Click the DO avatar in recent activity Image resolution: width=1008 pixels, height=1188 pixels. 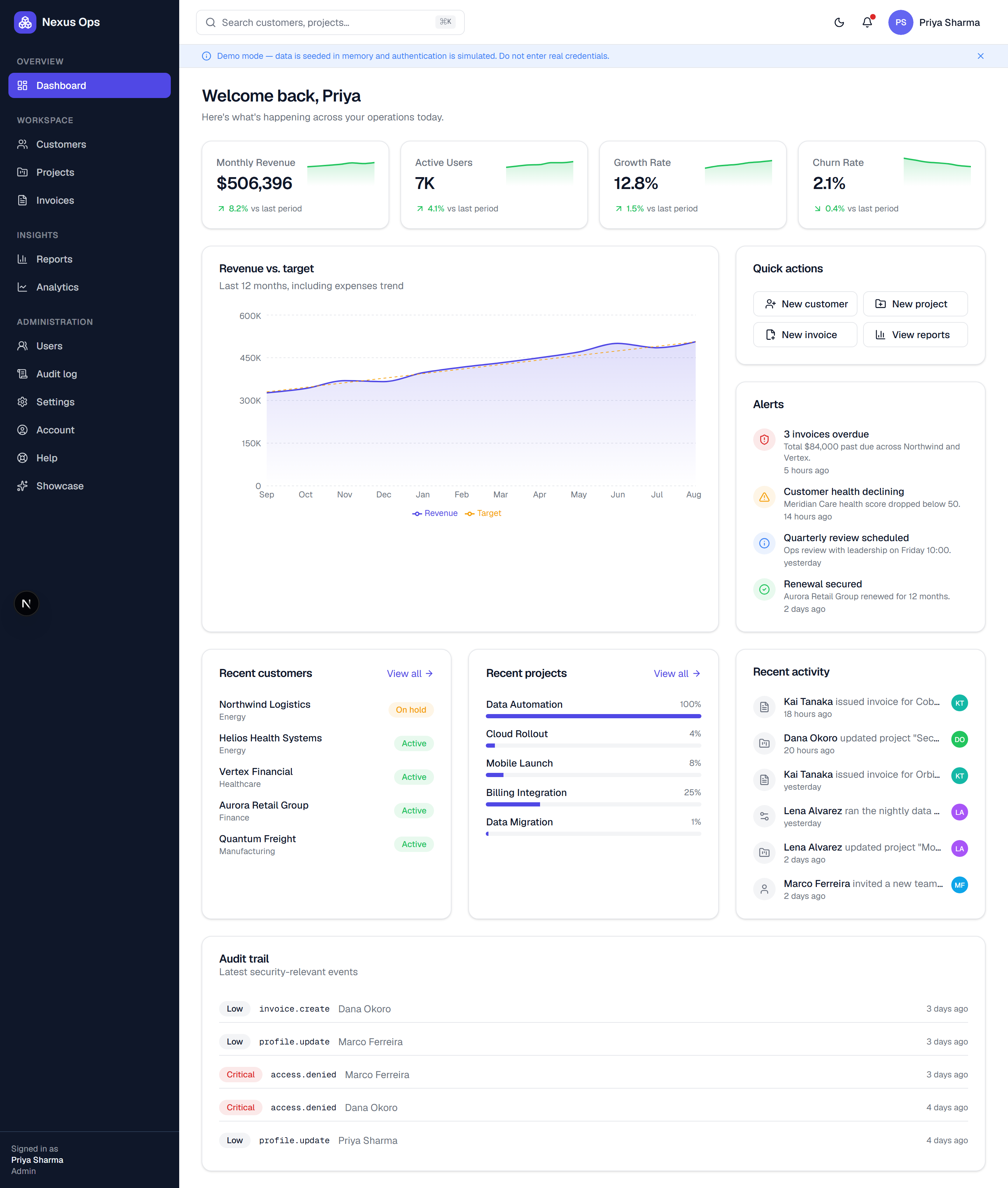pos(959,739)
